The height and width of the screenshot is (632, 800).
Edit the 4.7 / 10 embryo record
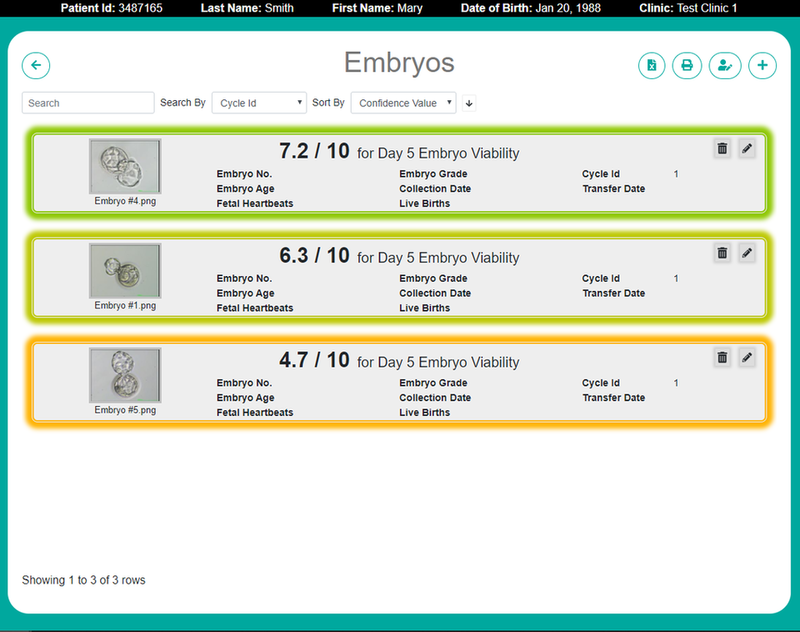[746, 357]
